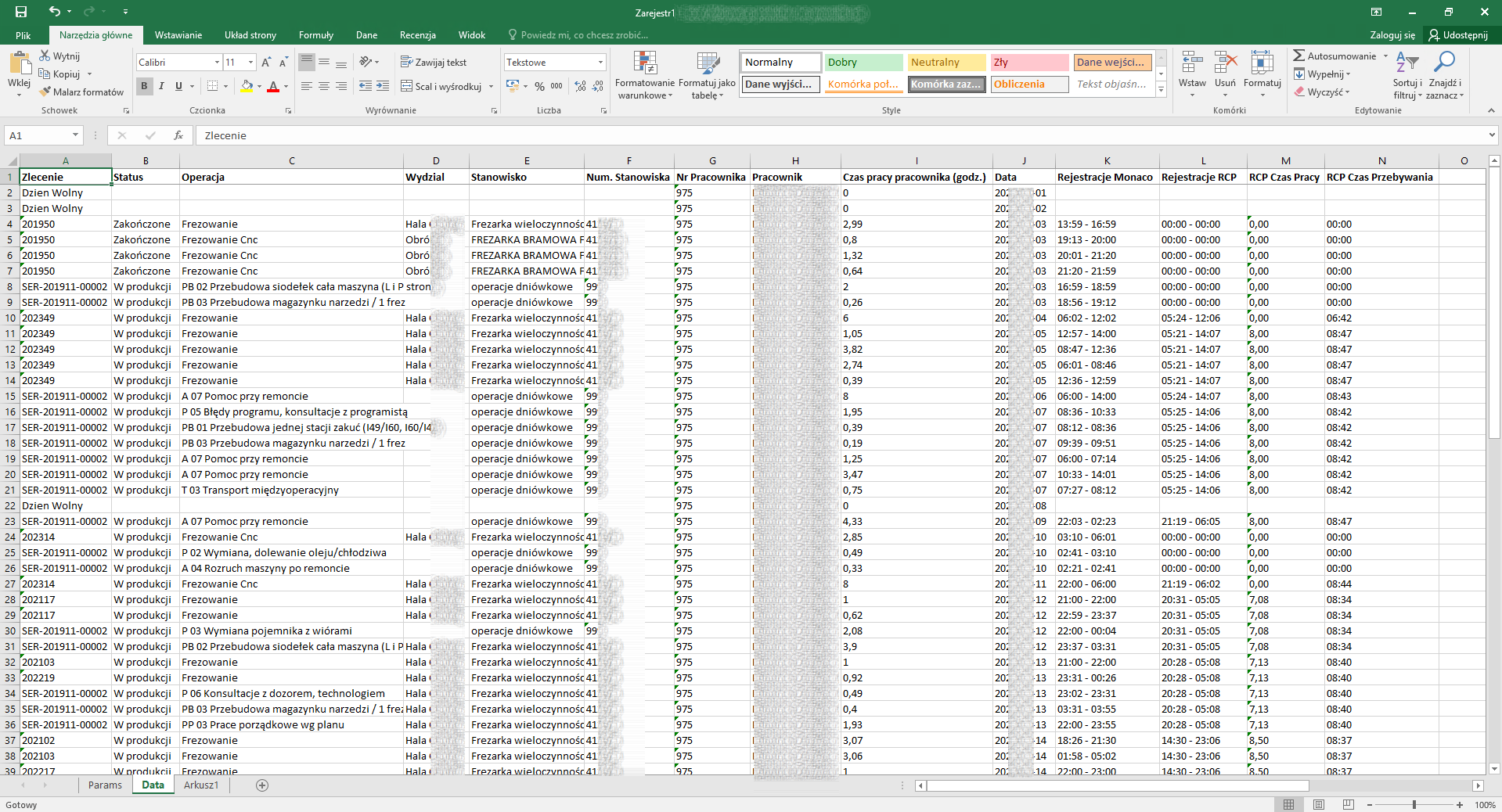Viewport: 1502px width, 812px height.
Task: Click the Format Painter (Malarz formatów) icon
Action: (46, 92)
